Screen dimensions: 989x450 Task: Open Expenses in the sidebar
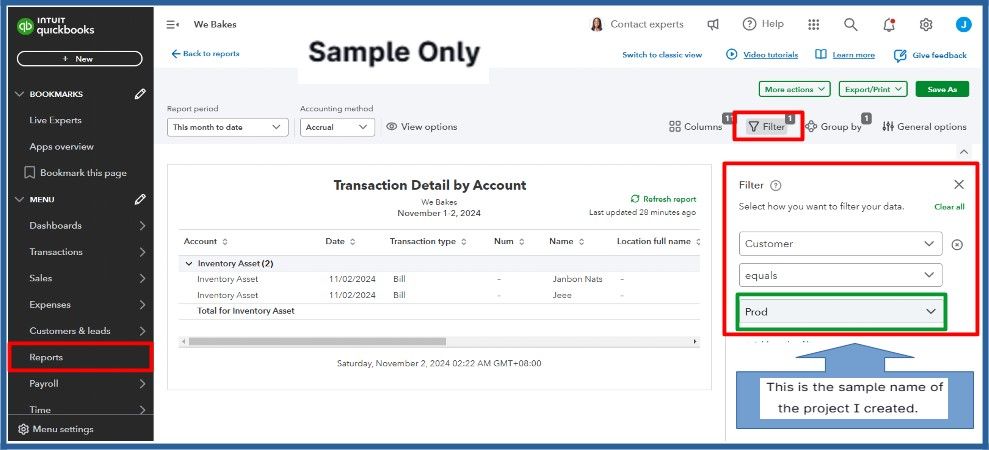click(x=81, y=305)
